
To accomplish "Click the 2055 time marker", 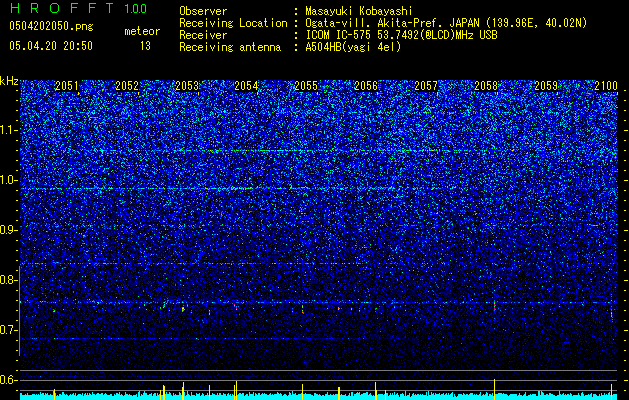I will click(x=306, y=86).
